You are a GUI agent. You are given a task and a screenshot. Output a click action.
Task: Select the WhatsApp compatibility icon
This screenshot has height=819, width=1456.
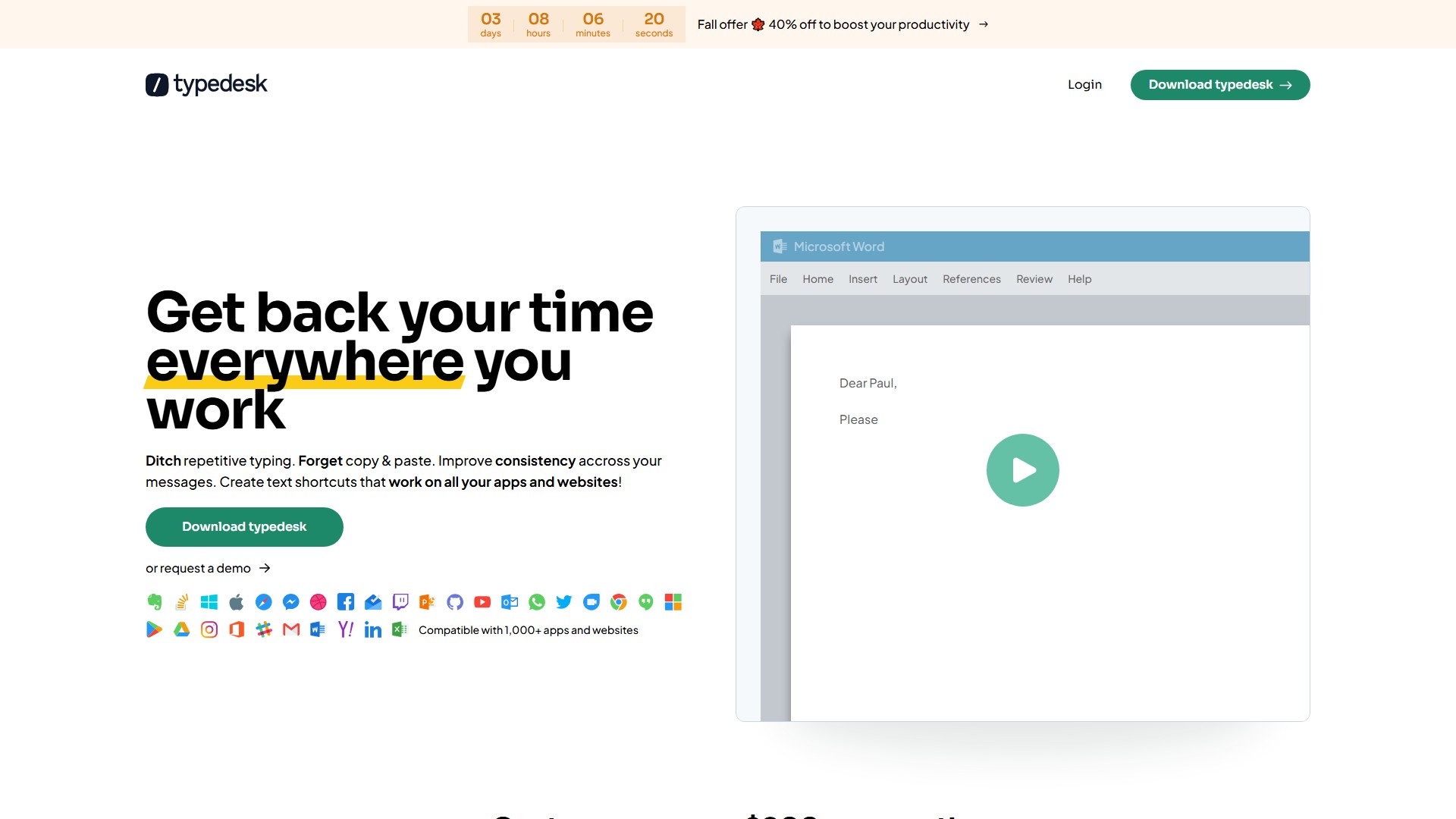[537, 602]
